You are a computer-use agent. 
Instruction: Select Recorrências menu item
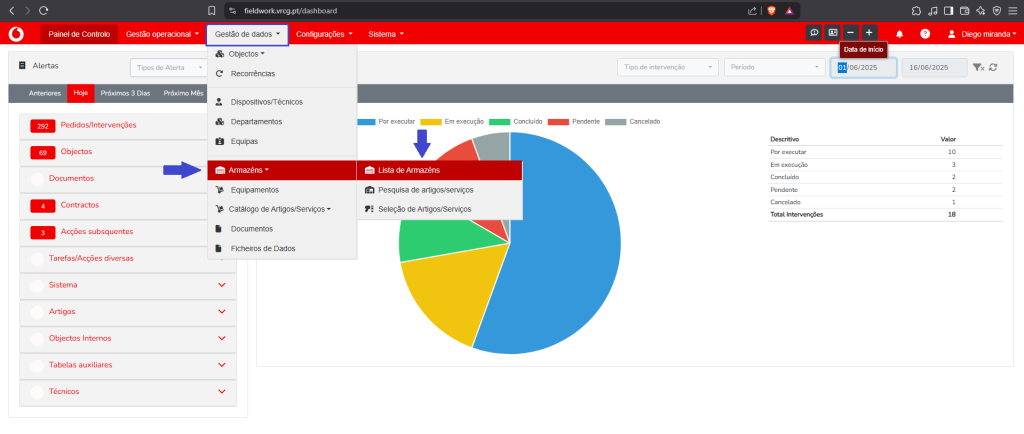(282, 74)
